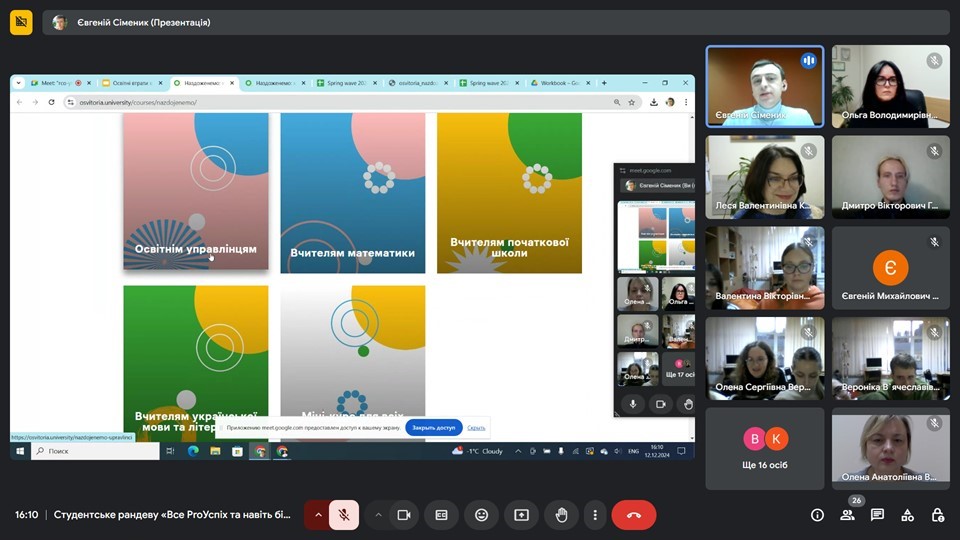Unmute the microphone
Screen dimensions: 960x540
pos(343,515)
